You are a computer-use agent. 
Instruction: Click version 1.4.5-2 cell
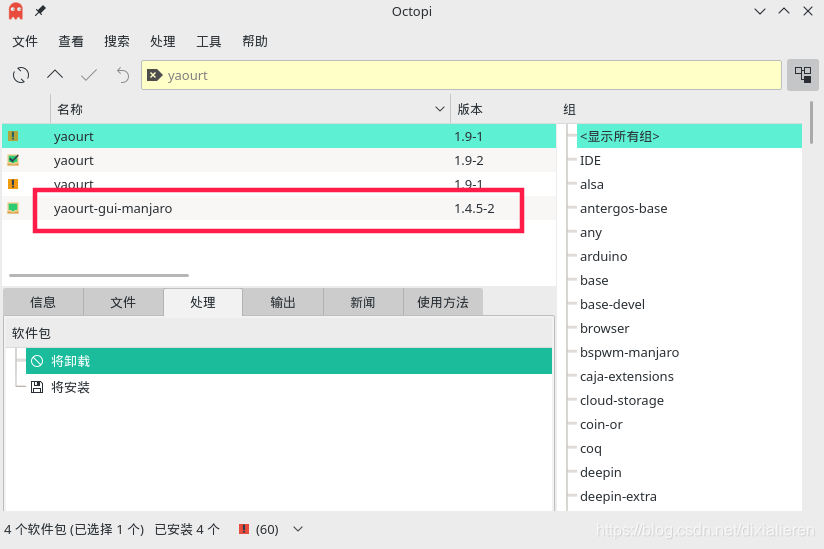pyautogui.click(x=474, y=209)
